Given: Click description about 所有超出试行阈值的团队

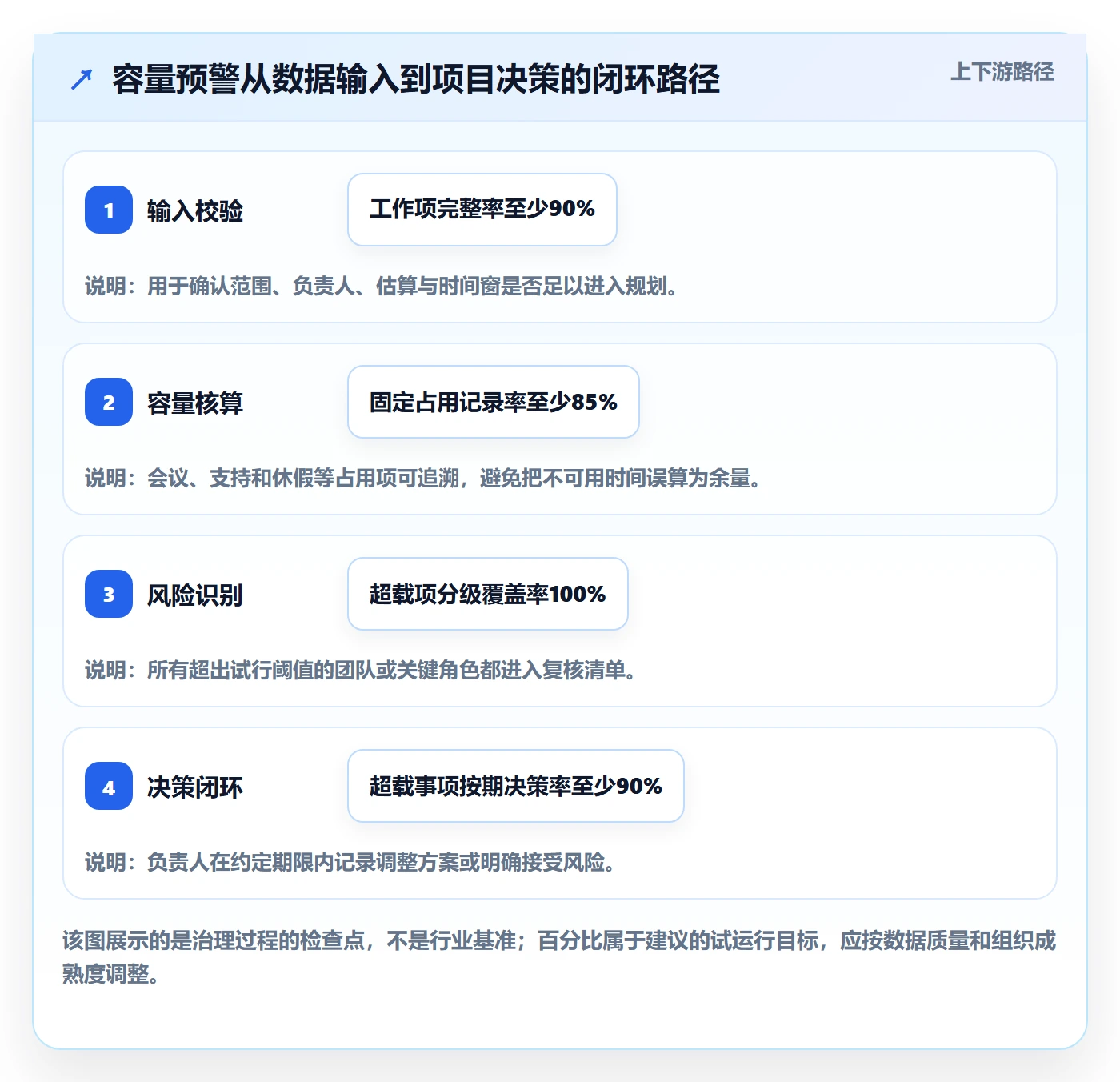Looking at the screenshot, I should [361, 671].
